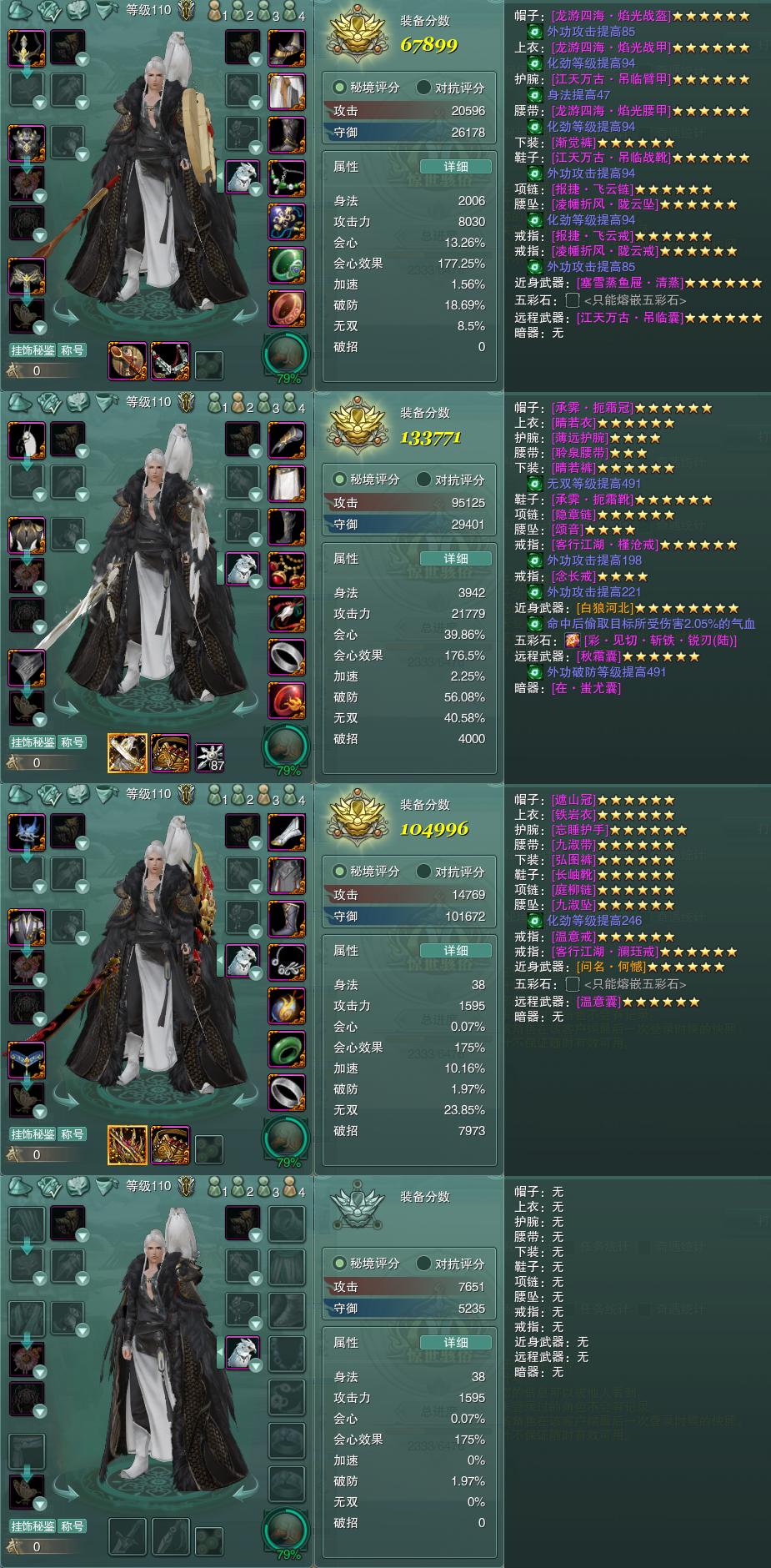This screenshot has width=771, height=1568.
Task: Switch to equipment set 3 in the 67899 panel
Action: [267, 12]
